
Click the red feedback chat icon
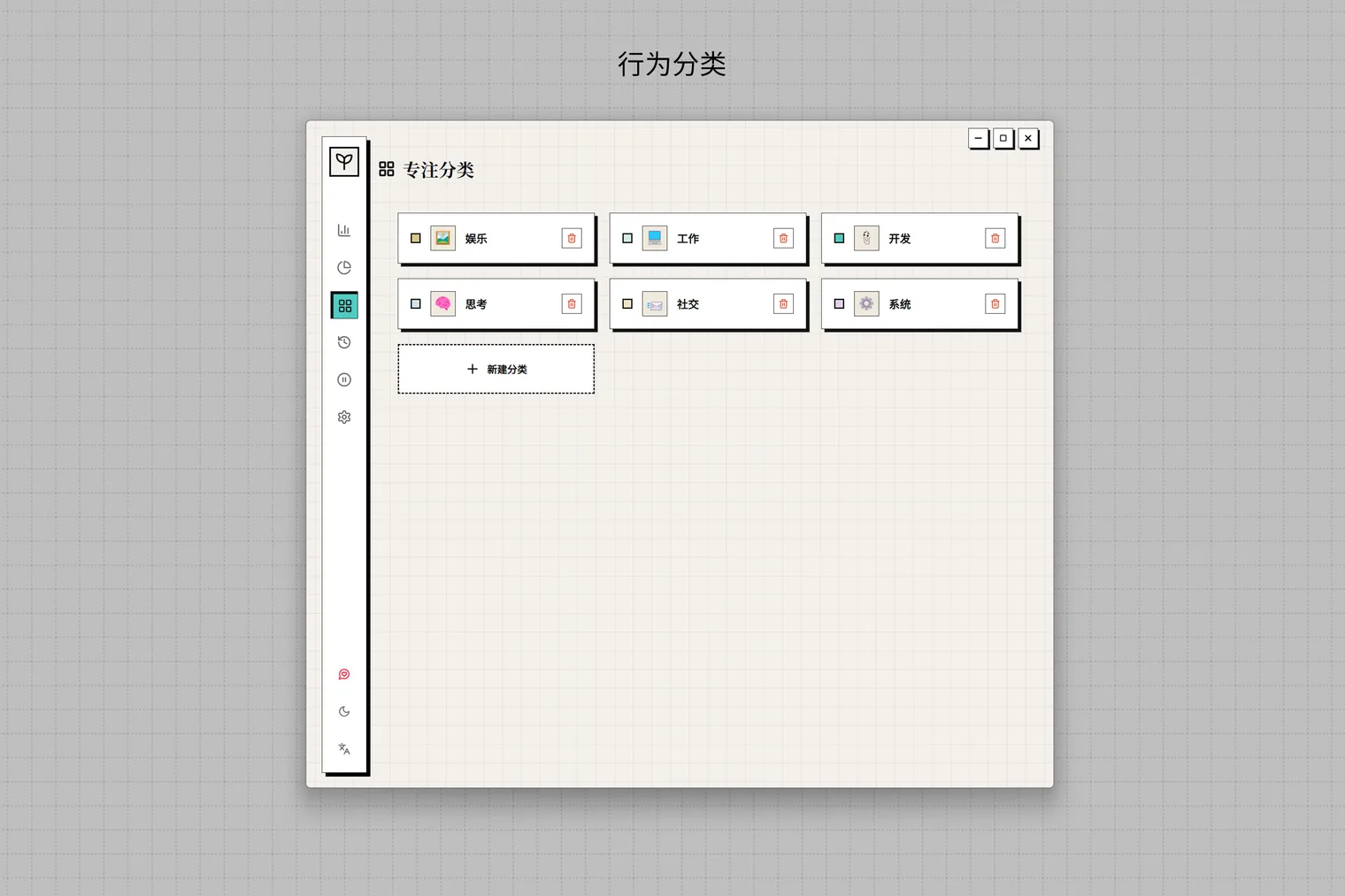pos(344,674)
